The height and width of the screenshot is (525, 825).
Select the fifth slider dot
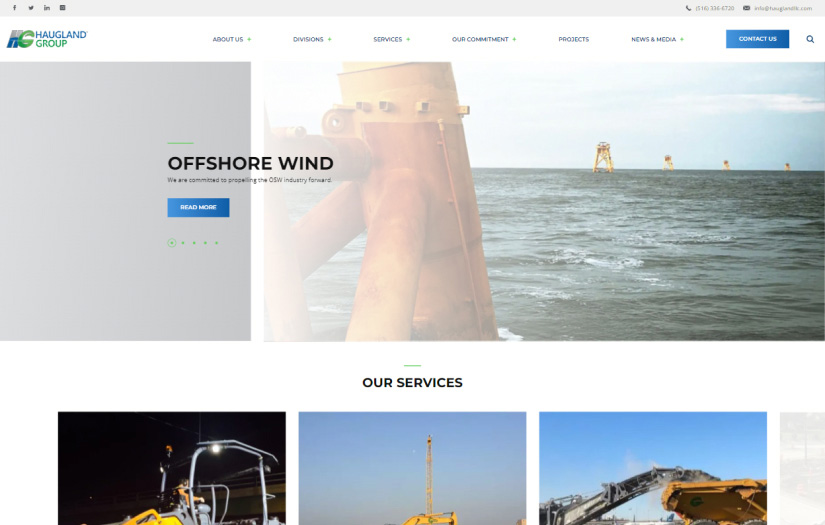(216, 243)
